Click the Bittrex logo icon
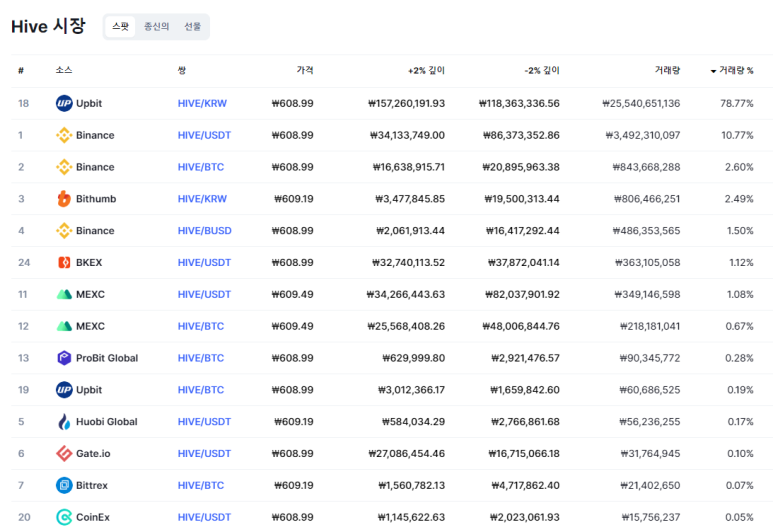 tap(64, 485)
